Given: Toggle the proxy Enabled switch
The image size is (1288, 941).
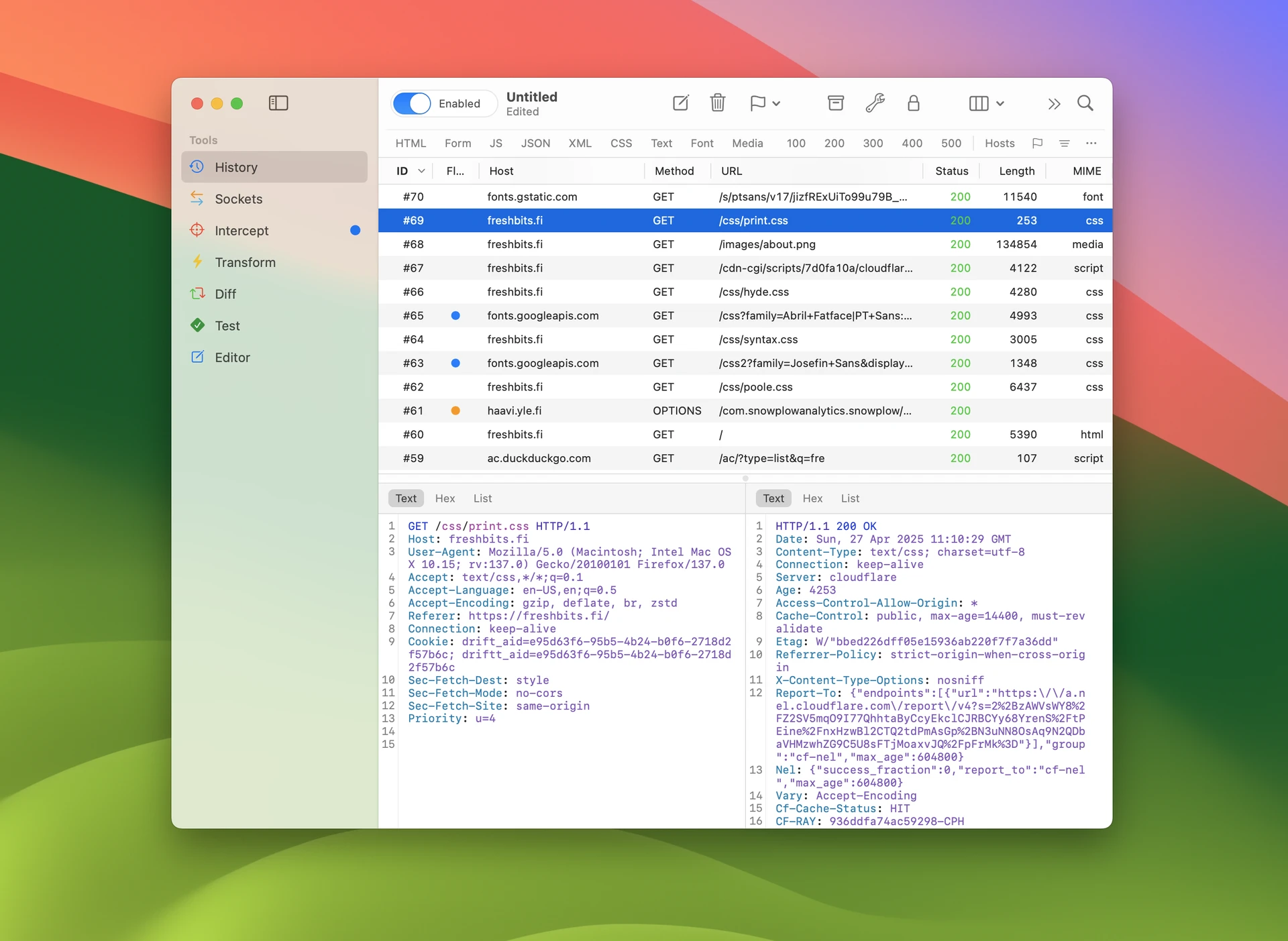Looking at the screenshot, I should tap(412, 103).
